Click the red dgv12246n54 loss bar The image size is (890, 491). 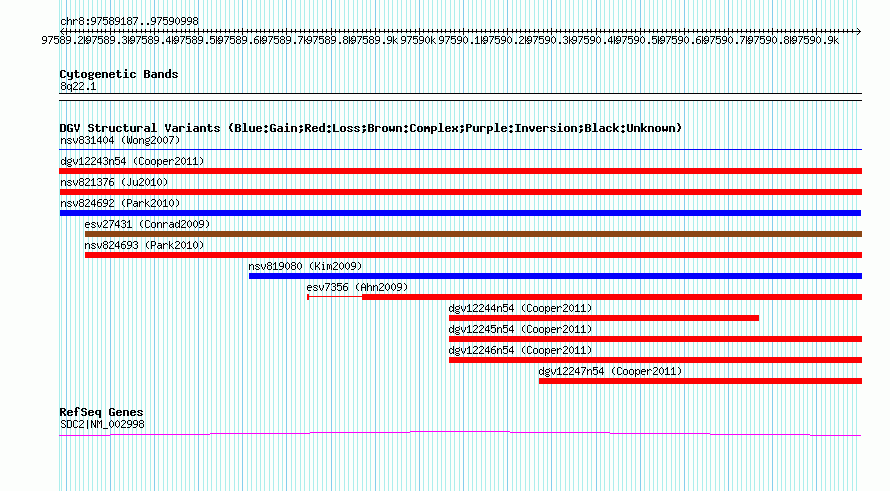point(656,360)
